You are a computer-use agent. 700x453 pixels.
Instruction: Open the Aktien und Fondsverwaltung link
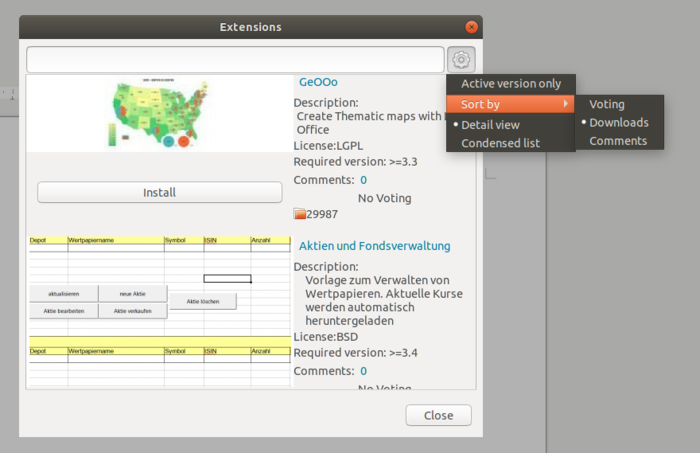click(x=375, y=246)
